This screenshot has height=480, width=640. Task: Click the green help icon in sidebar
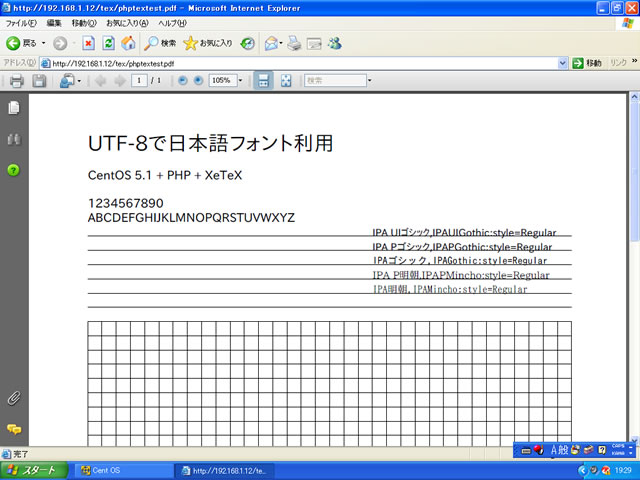coord(14,170)
